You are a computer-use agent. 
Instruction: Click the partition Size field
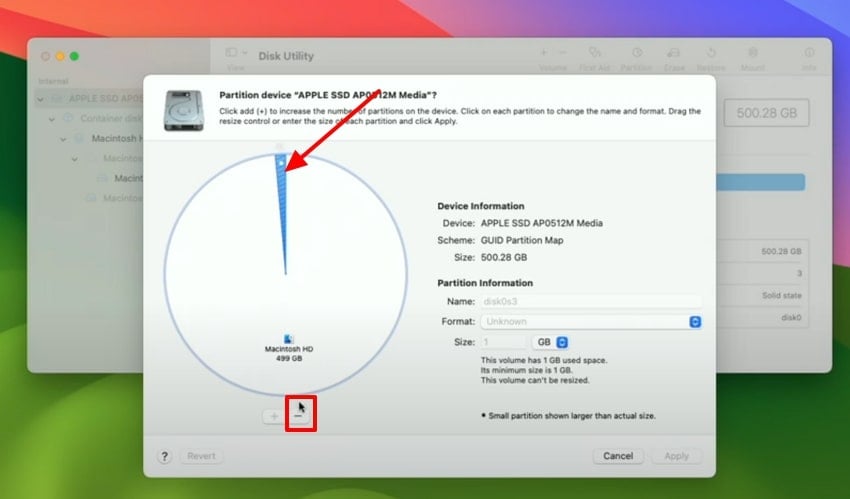coord(504,342)
